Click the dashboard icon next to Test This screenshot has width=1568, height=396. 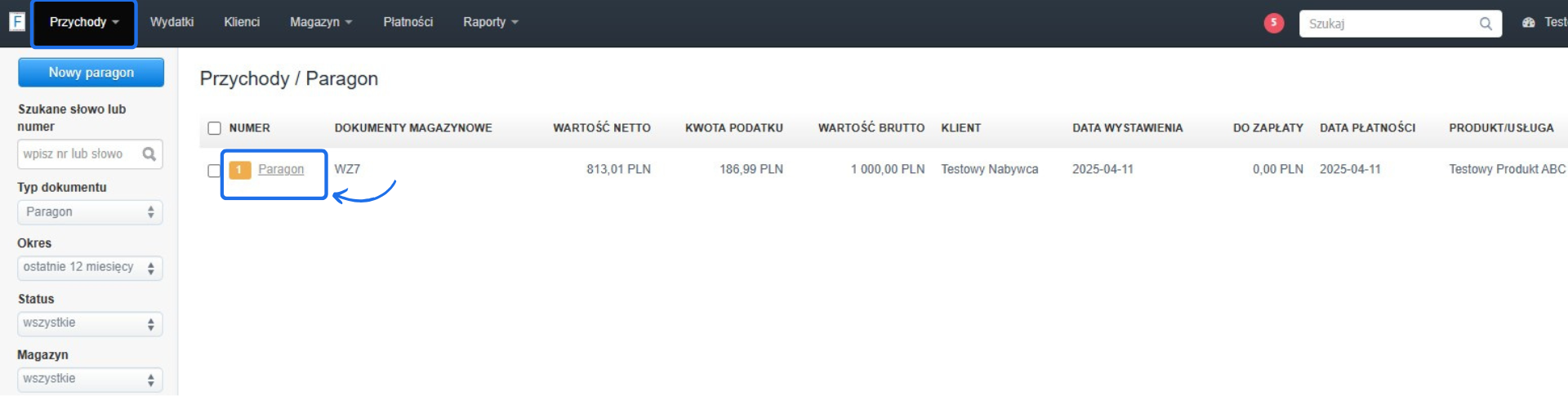click(x=1529, y=23)
